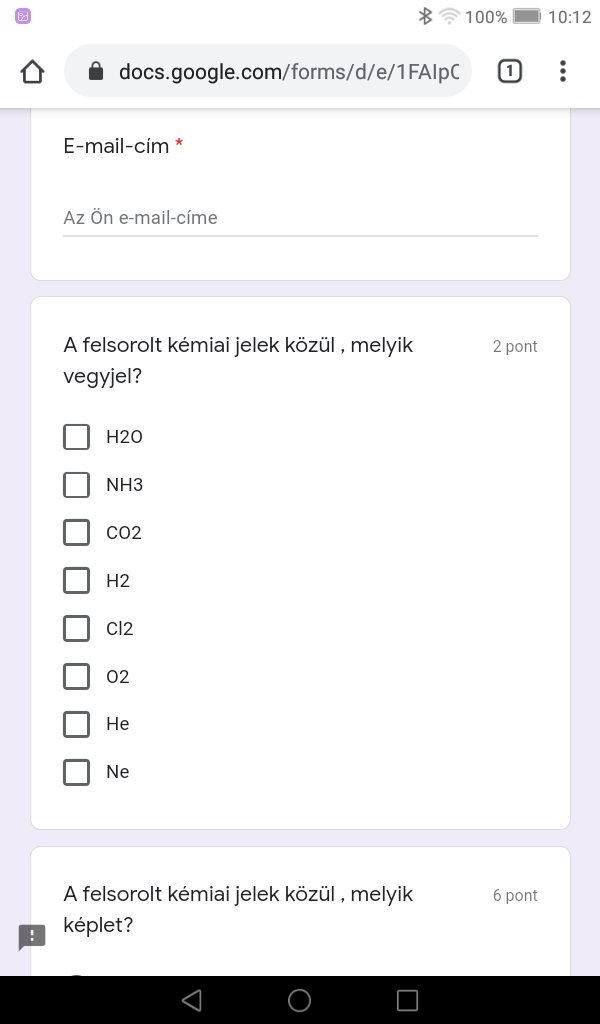Tap the Bluetooth status bar icon
The width and height of the screenshot is (600, 1024).
click(425, 16)
